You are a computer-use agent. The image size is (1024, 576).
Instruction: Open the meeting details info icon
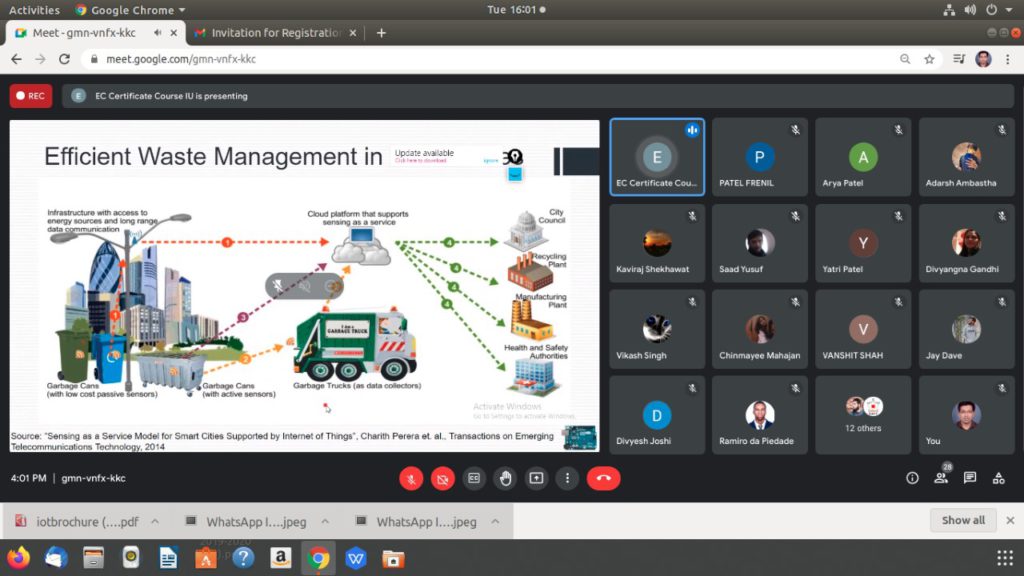pos(912,478)
